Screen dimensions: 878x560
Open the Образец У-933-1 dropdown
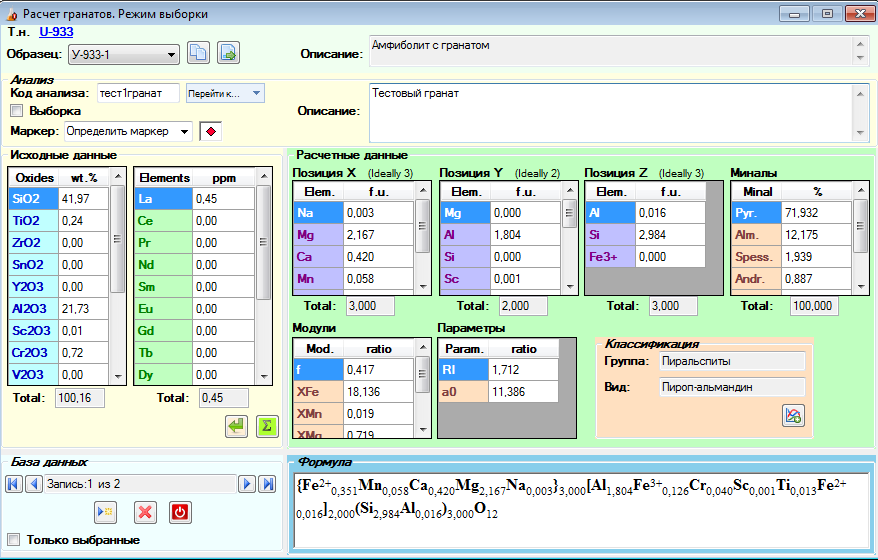pos(124,54)
